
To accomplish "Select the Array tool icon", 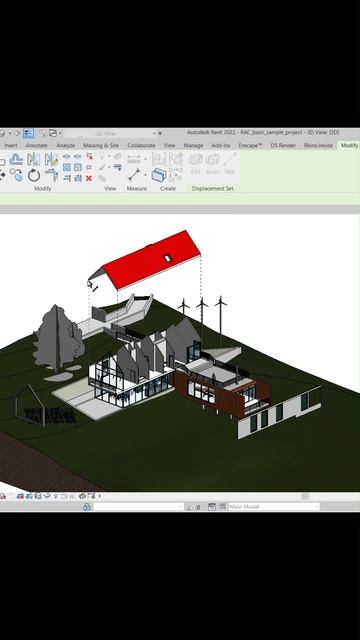I will click(x=67, y=167).
